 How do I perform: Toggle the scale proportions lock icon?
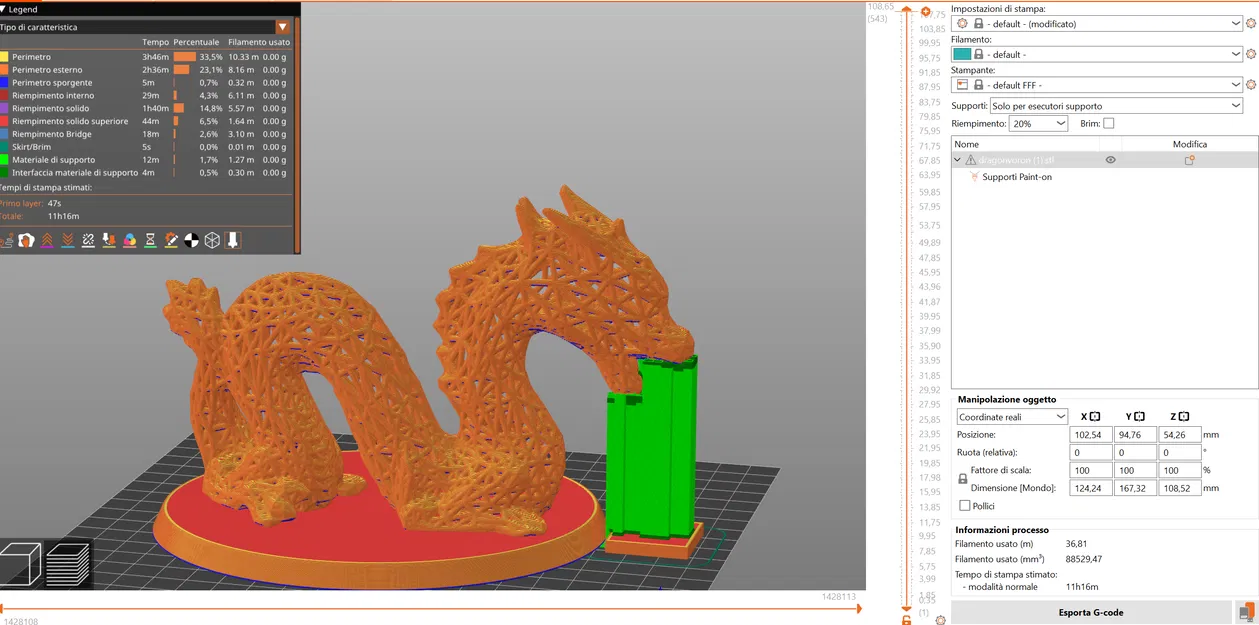tap(963, 479)
